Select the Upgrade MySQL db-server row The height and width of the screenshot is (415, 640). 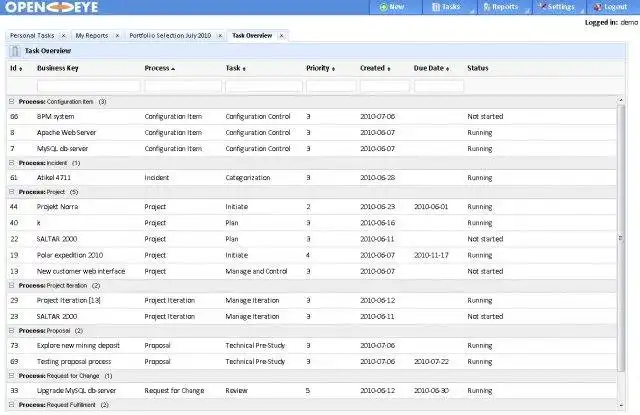[312, 391]
